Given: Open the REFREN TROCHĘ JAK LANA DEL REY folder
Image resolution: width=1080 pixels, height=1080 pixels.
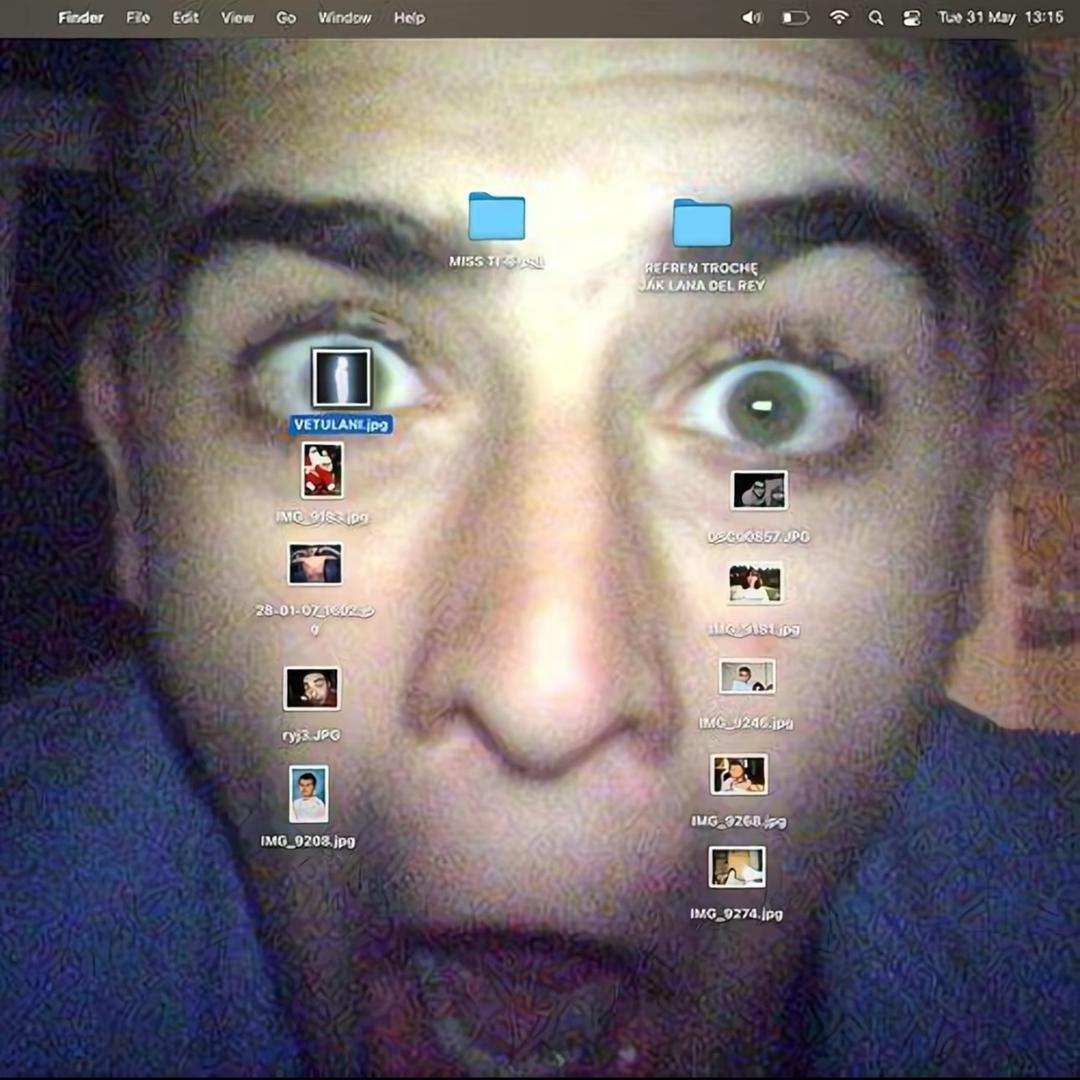Looking at the screenshot, I should (x=702, y=223).
